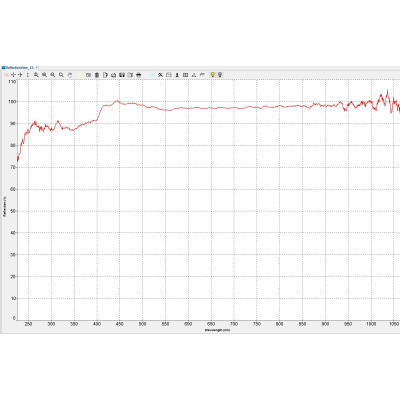Image resolution: width=400 pixels, height=400 pixels.
Task: Switch to the ReflectionView tab
Action: tap(20, 68)
